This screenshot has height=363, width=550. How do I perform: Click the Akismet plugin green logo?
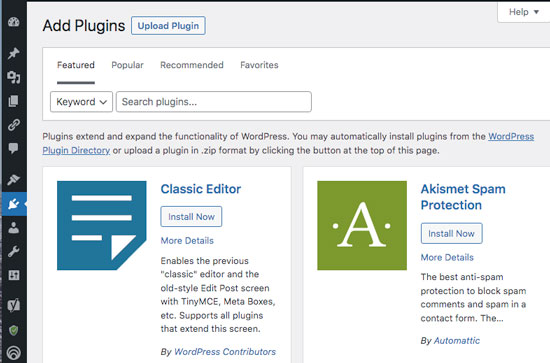click(362, 226)
